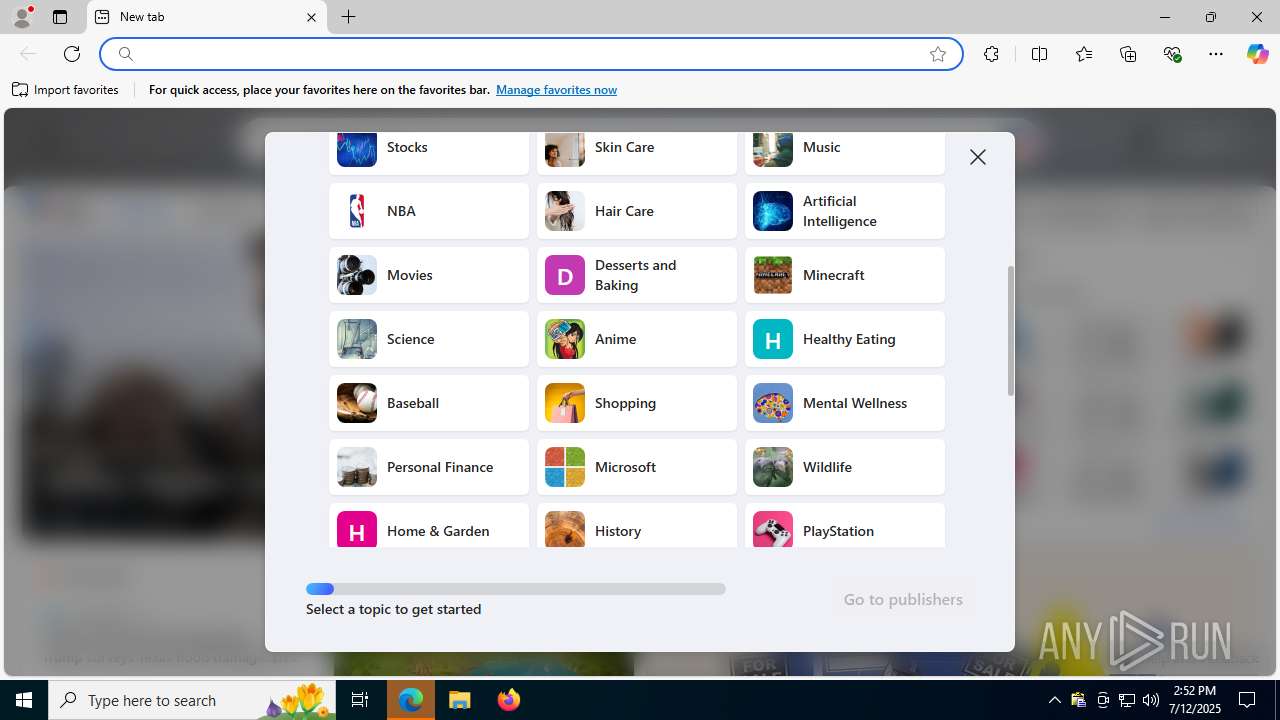Switch to the New tab tab

pos(207,17)
